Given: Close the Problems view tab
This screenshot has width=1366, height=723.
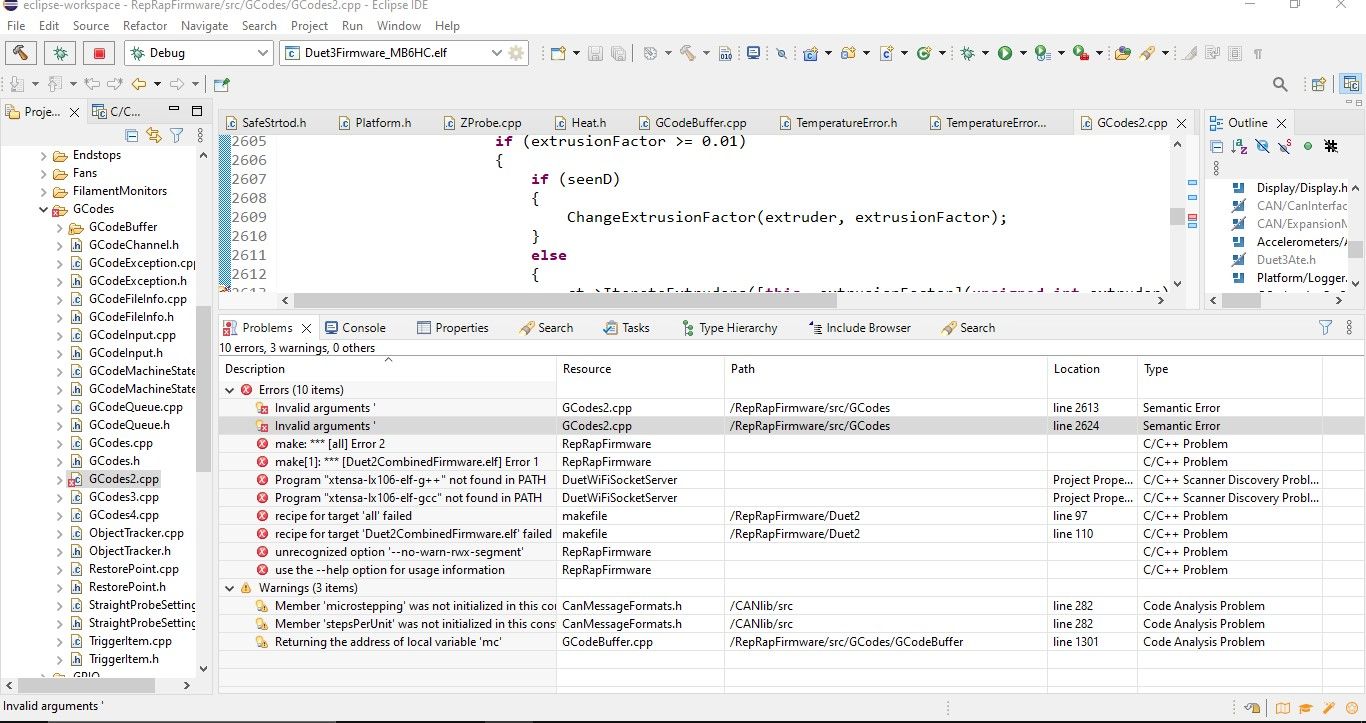Looking at the screenshot, I should [307, 327].
